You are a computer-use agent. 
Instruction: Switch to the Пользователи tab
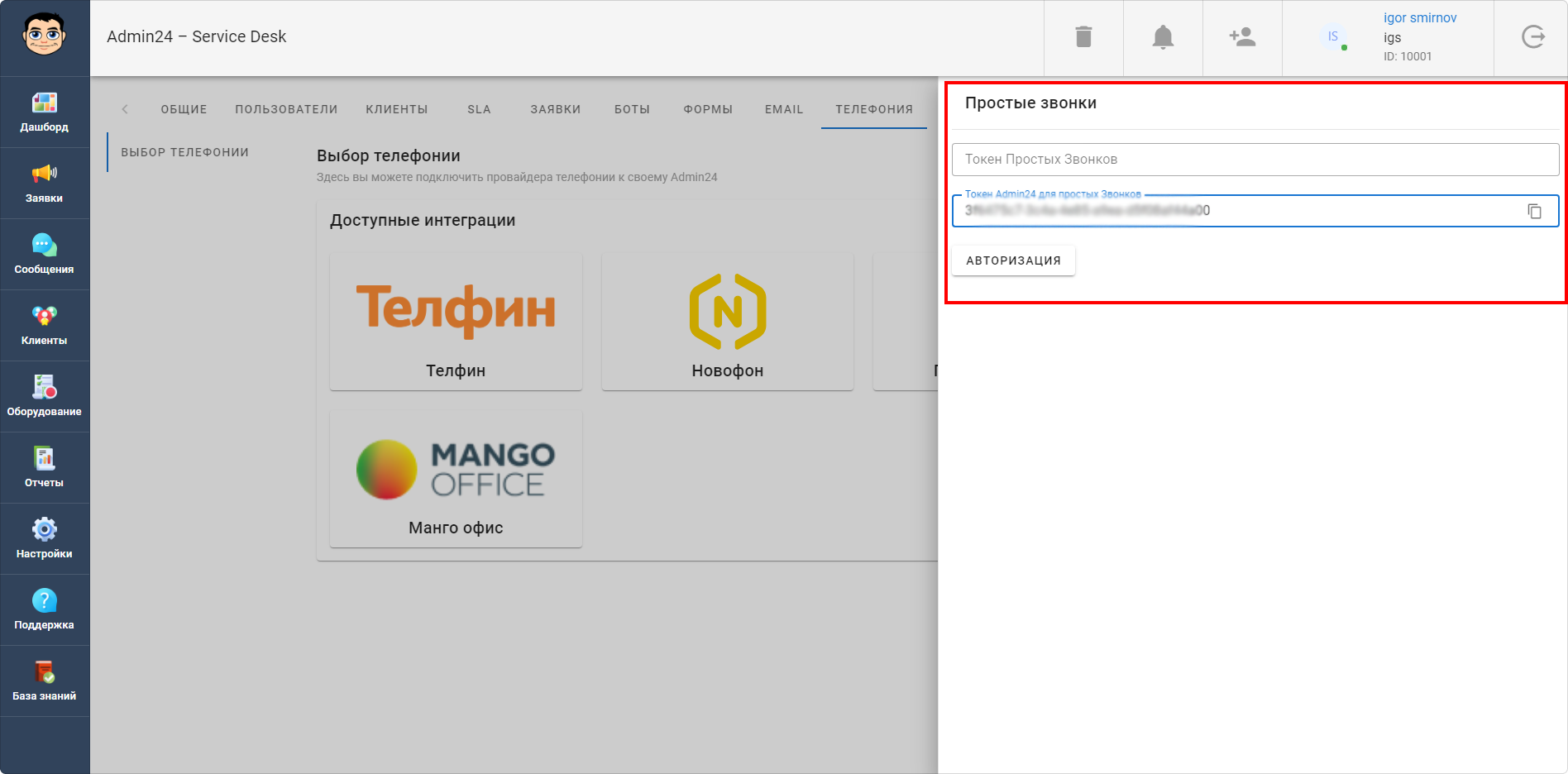tap(286, 109)
